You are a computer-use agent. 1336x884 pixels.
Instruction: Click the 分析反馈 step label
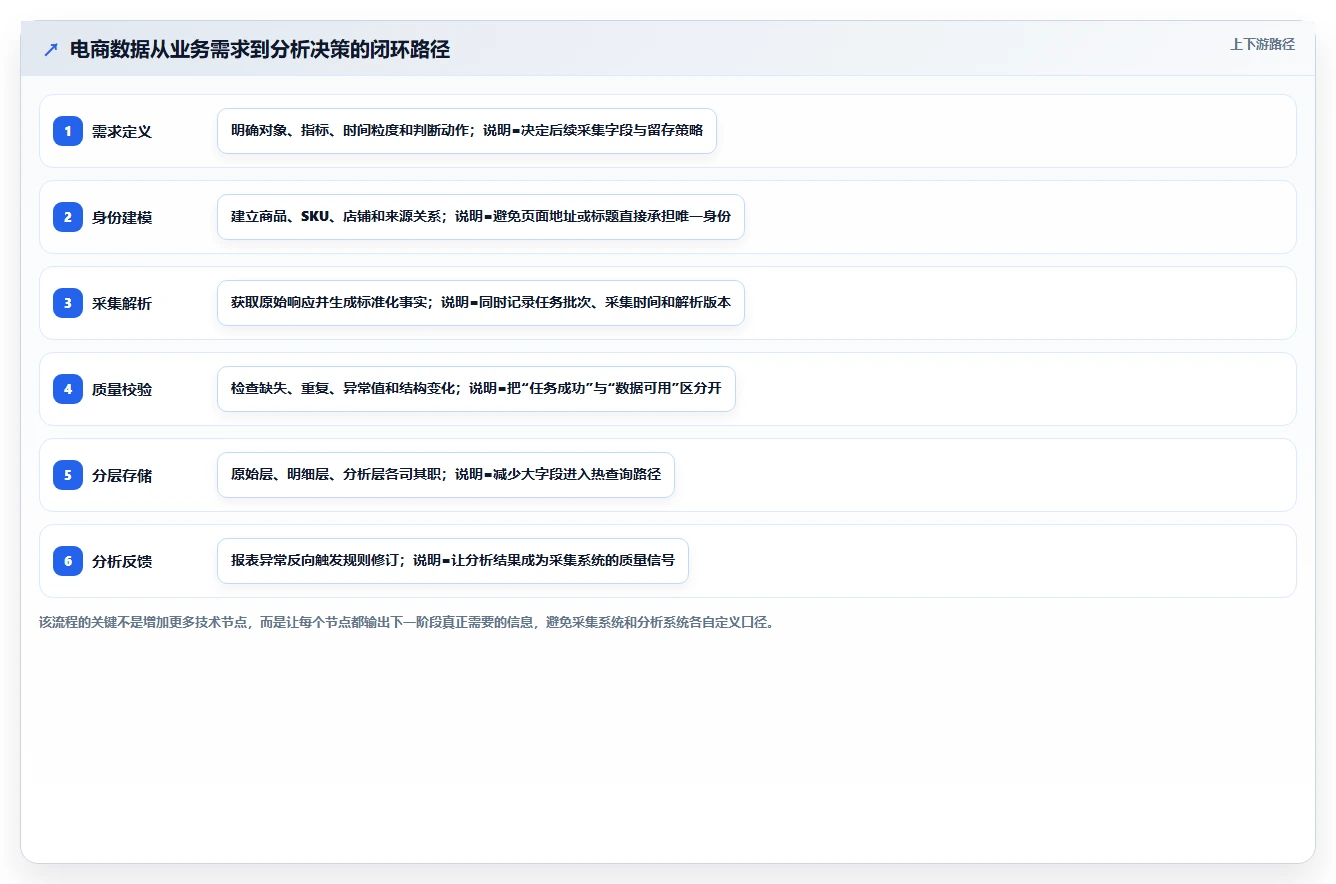pyautogui.click(x=122, y=561)
